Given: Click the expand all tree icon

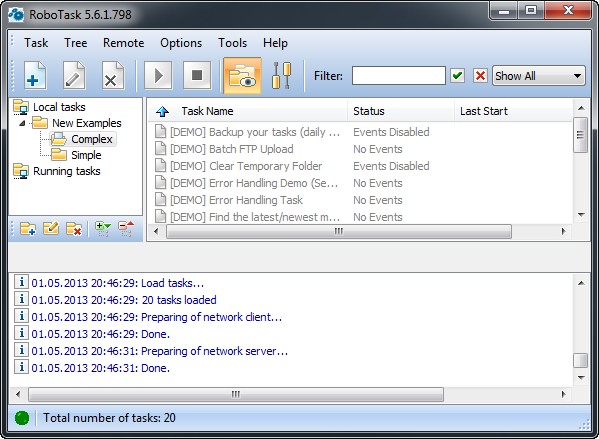Looking at the screenshot, I should (103, 229).
